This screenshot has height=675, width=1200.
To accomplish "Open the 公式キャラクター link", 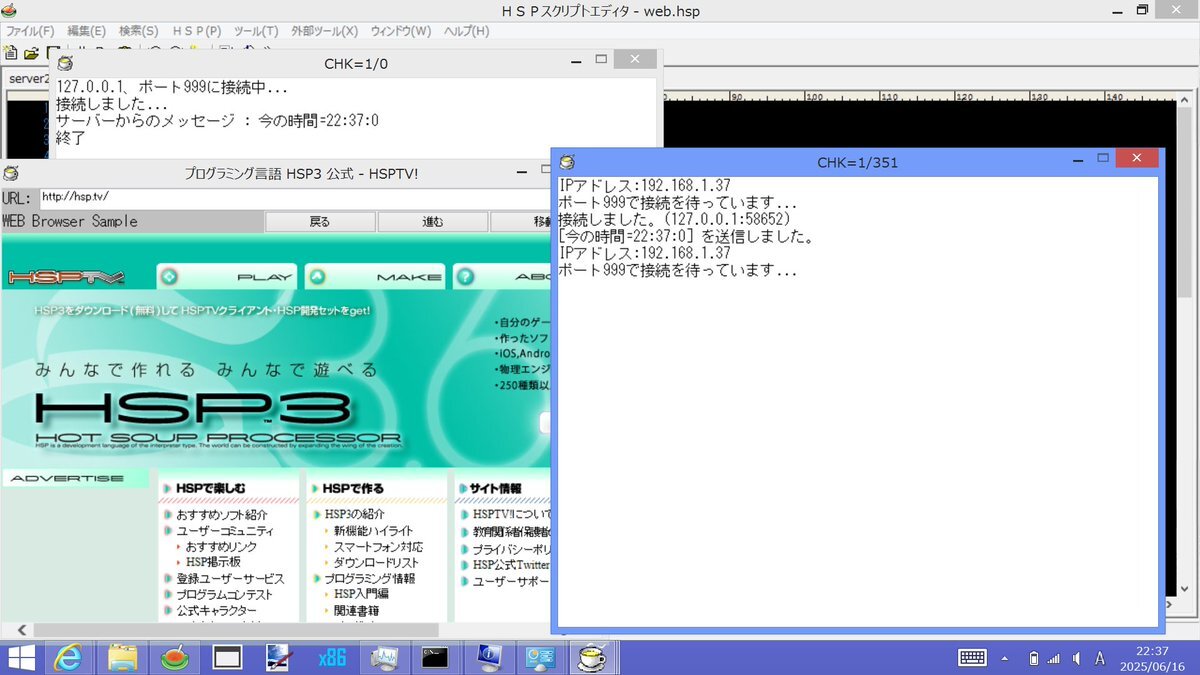I will tap(216, 610).
